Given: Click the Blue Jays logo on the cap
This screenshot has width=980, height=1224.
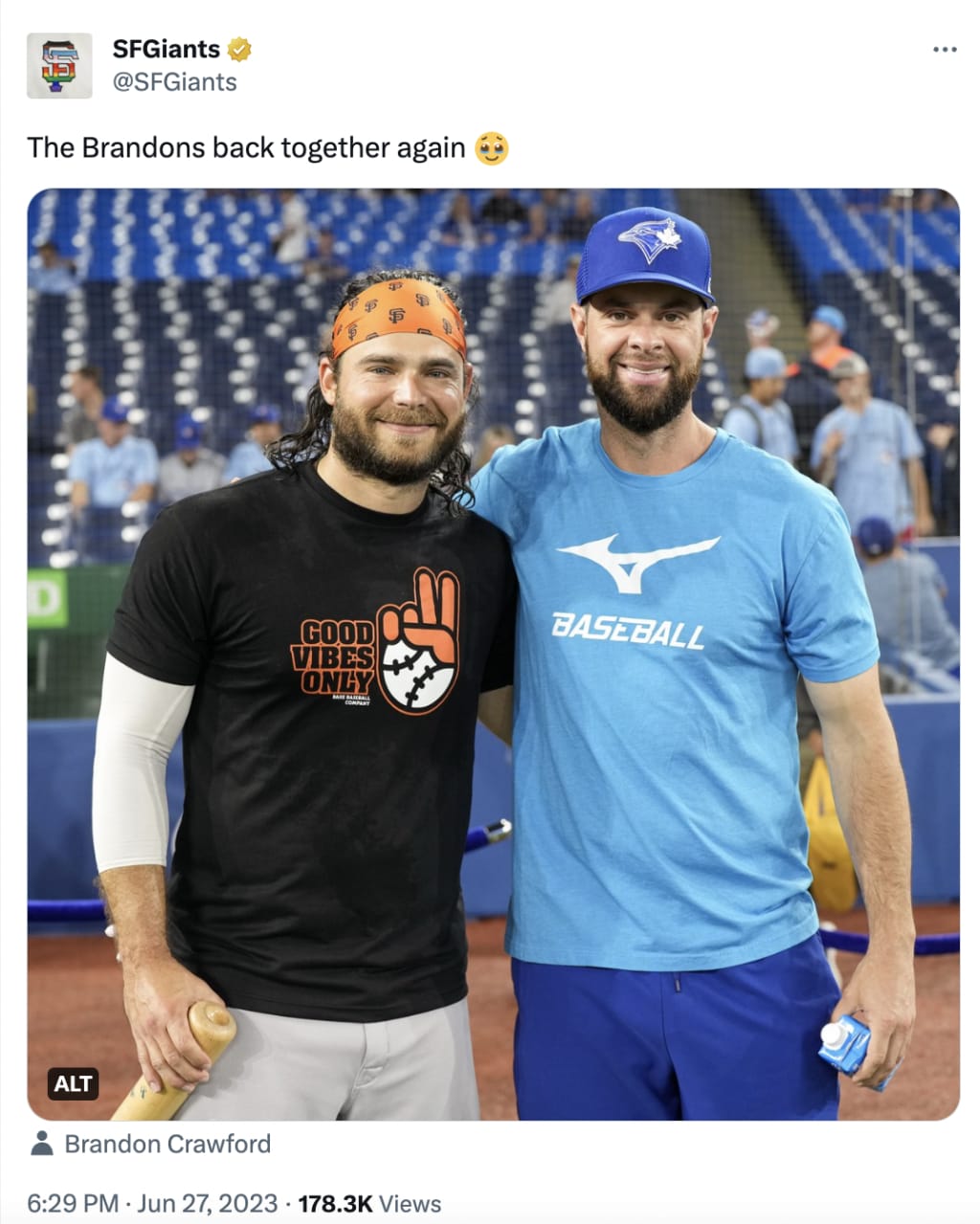Looking at the screenshot, I should 649,238.
